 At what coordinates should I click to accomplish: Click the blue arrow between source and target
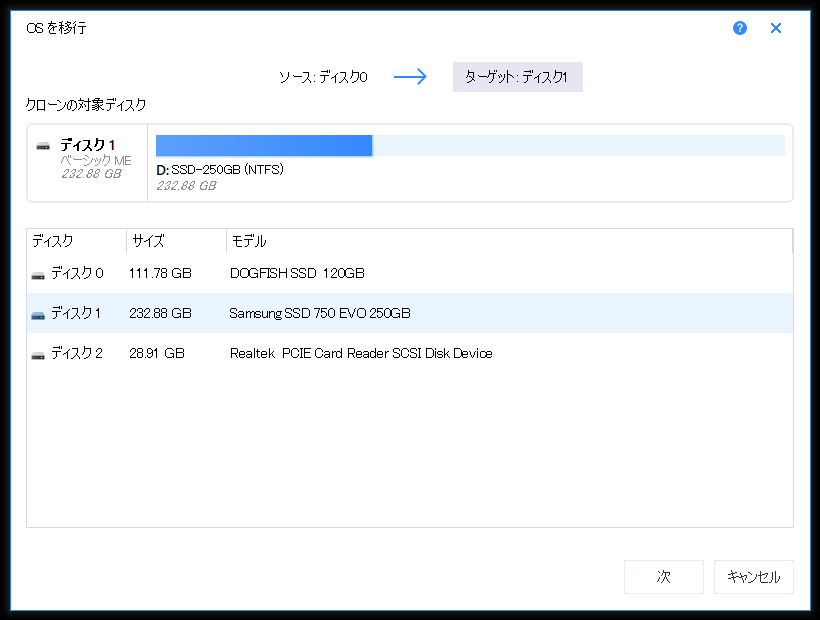click(410, 77)
